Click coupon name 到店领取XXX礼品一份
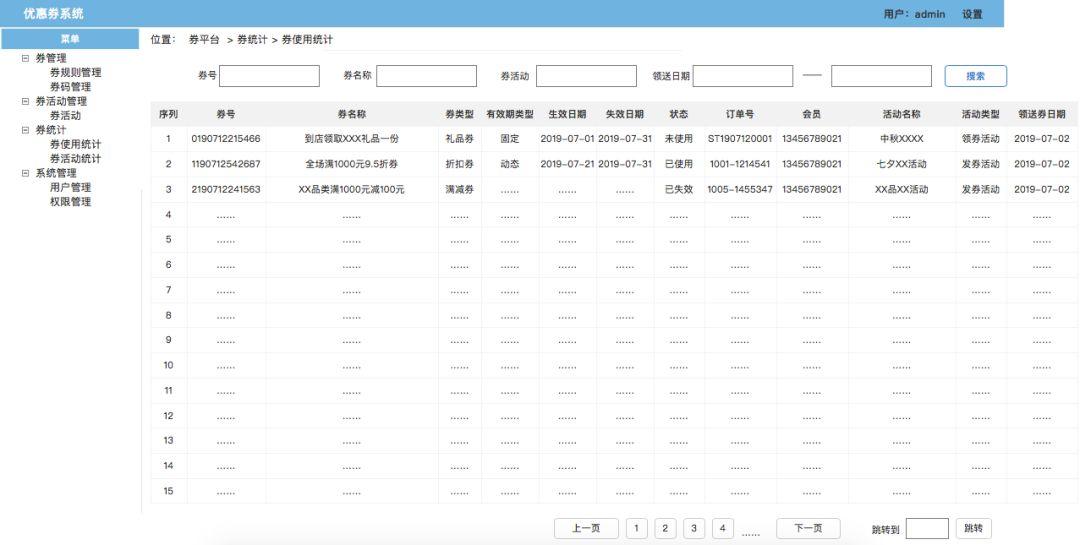The height and width of the screenshot is (545, 1080). pos(351,139)
